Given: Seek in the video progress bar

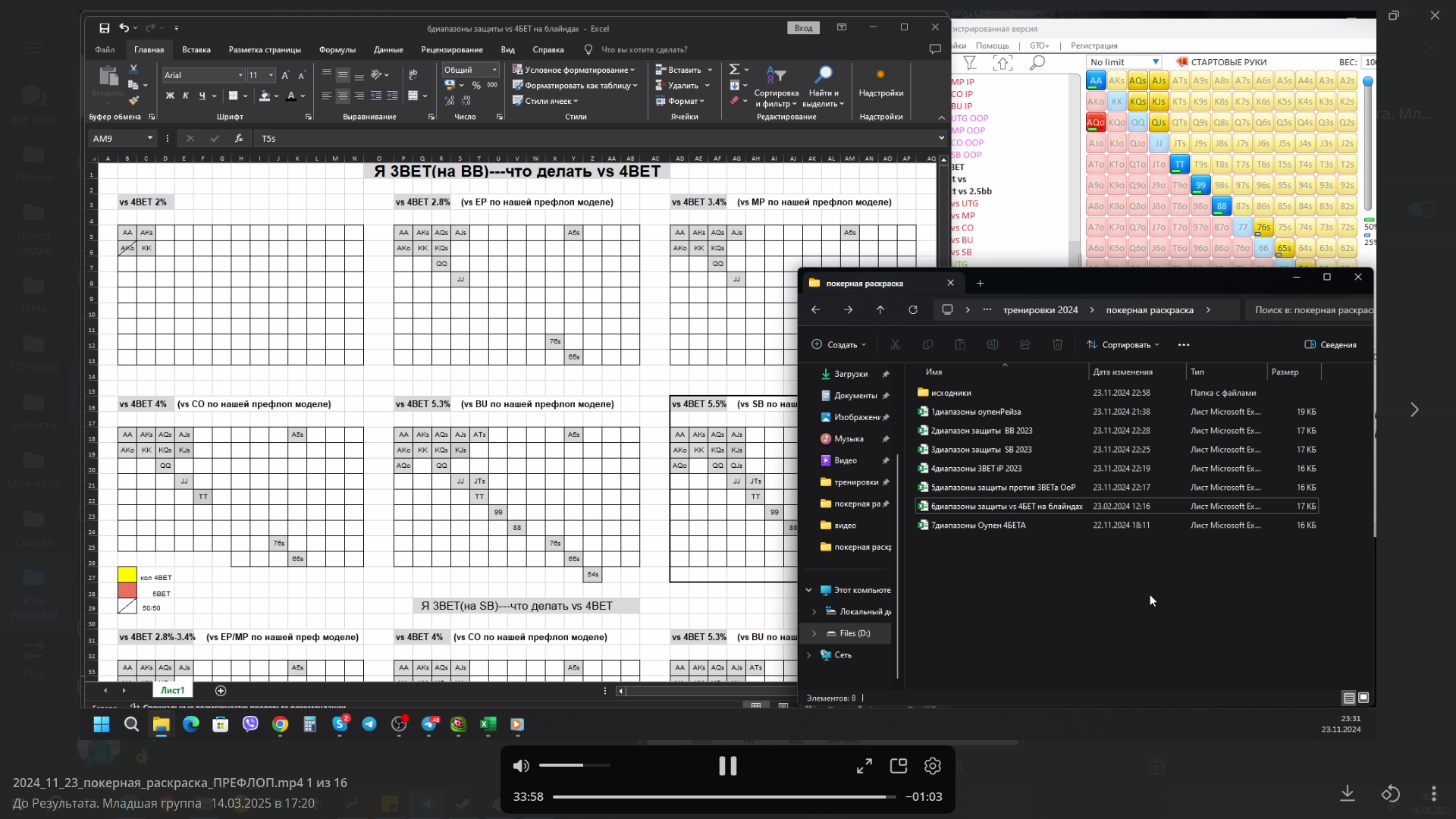Looking at the screenshot, I should coord(724,796).
